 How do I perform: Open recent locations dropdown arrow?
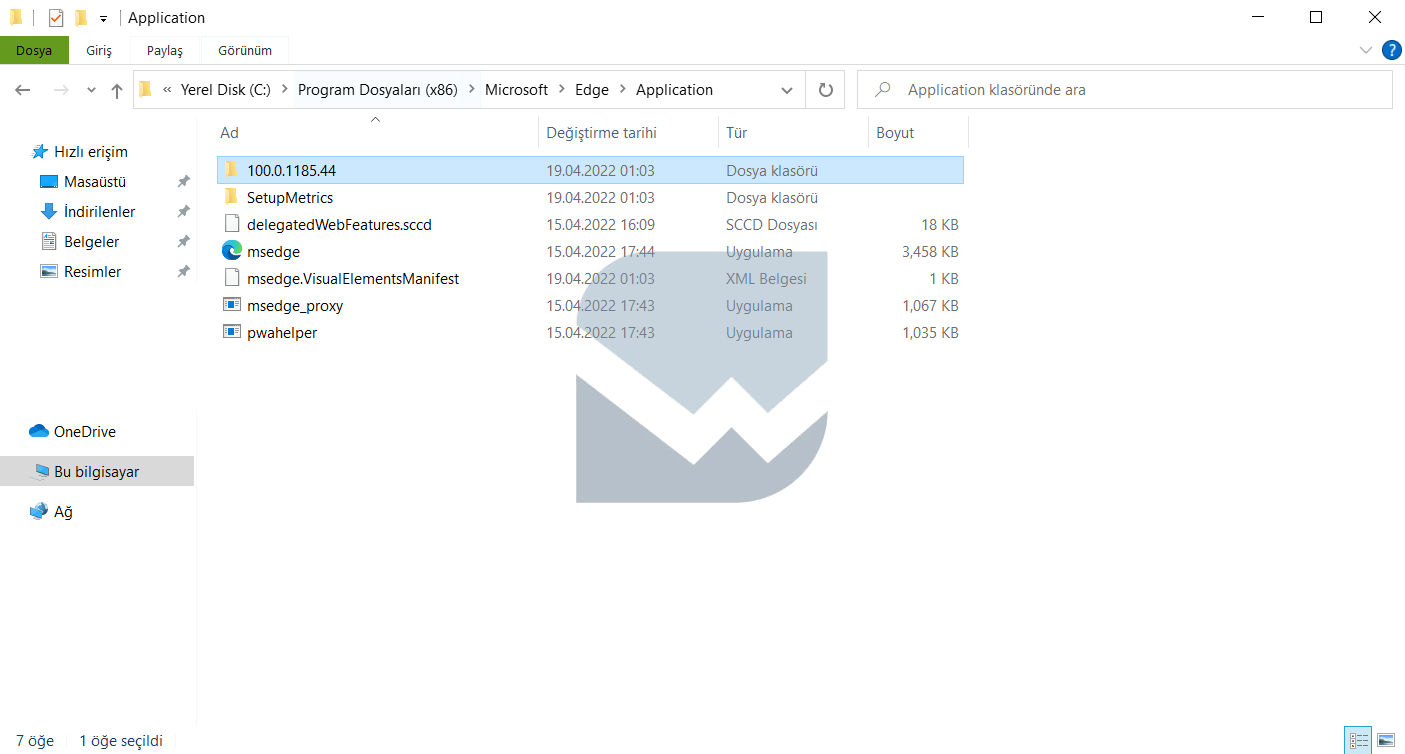click(x=91, y=90)
